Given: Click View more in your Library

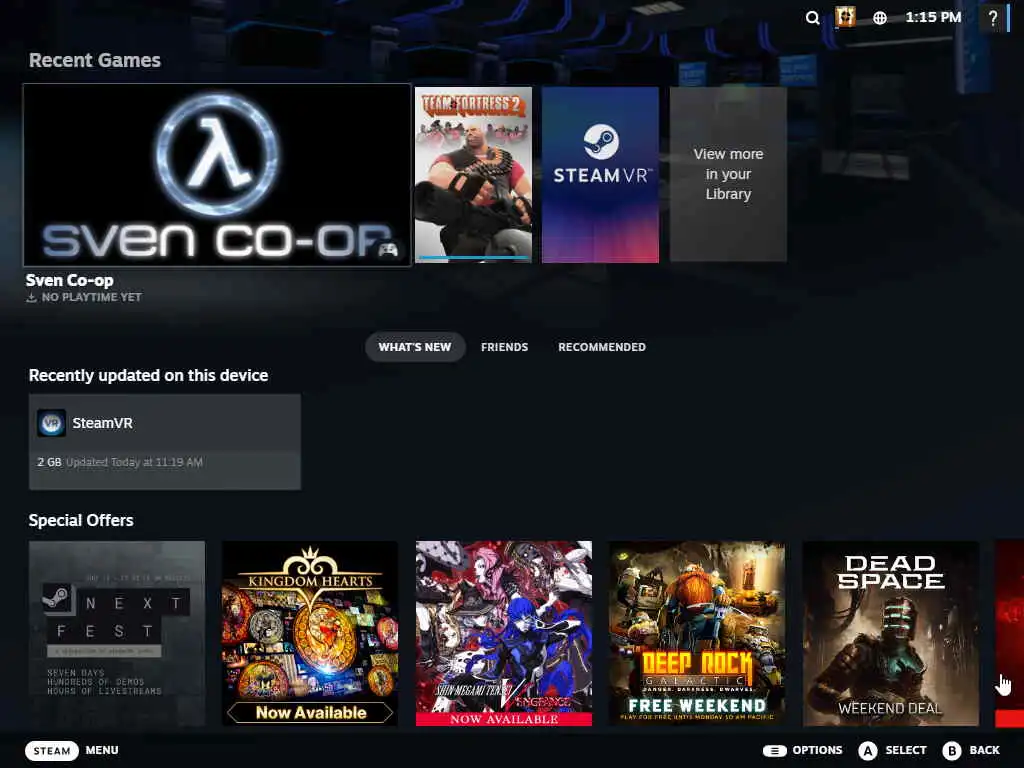Looking at the screenshot, I should coord(728,174).
